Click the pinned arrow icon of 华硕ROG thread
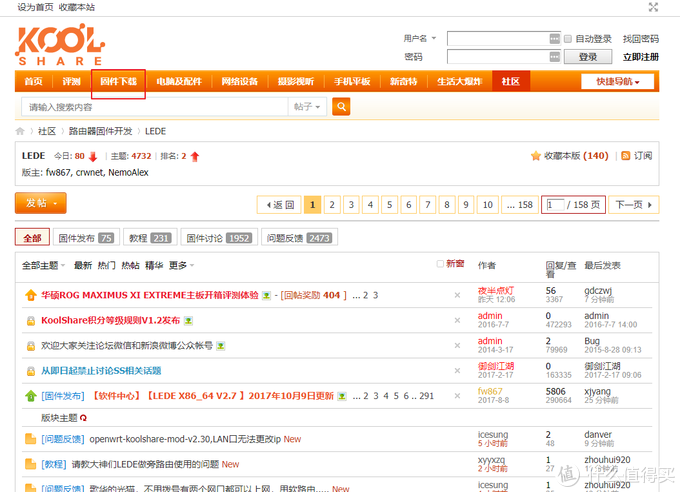This screenshot has height=492, width=680. tap(31, 295)
